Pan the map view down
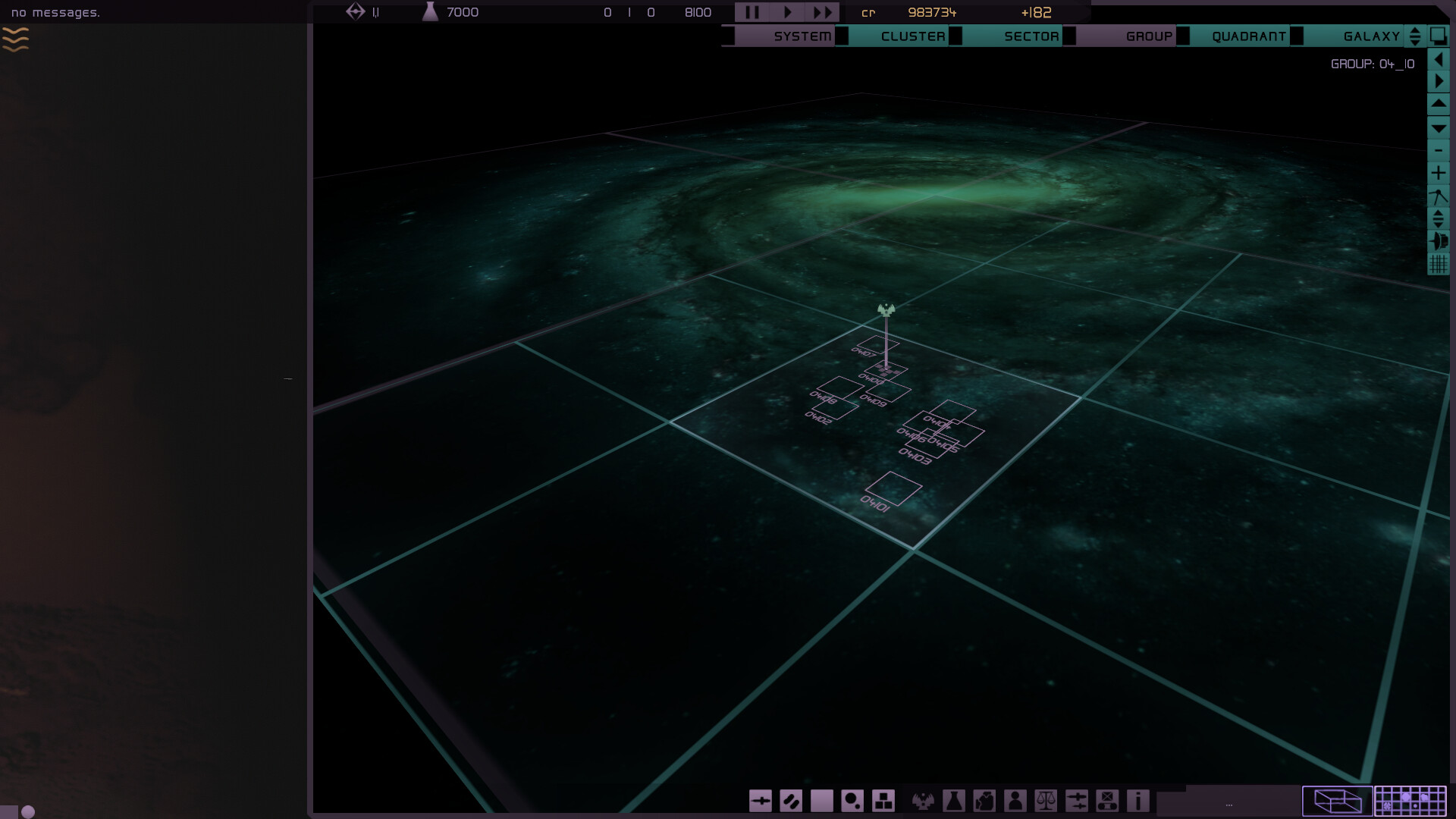Viewport: 1456px width, 819px height. (1438, 127)
